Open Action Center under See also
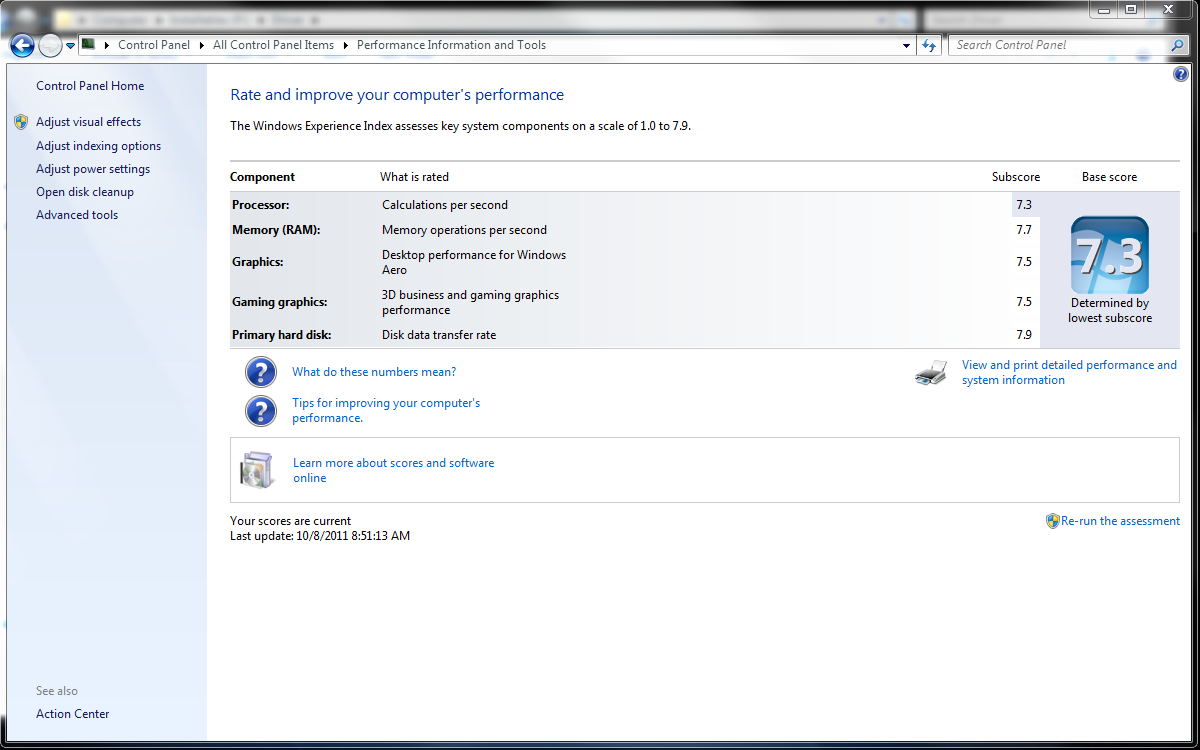Viewport: 1200px width, 750px height. (x=73, y=714)
